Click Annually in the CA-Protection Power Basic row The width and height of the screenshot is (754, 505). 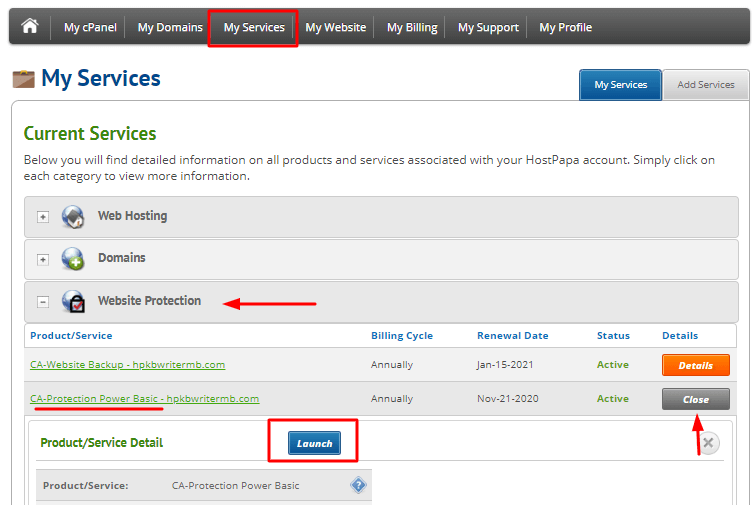(392, 399)
